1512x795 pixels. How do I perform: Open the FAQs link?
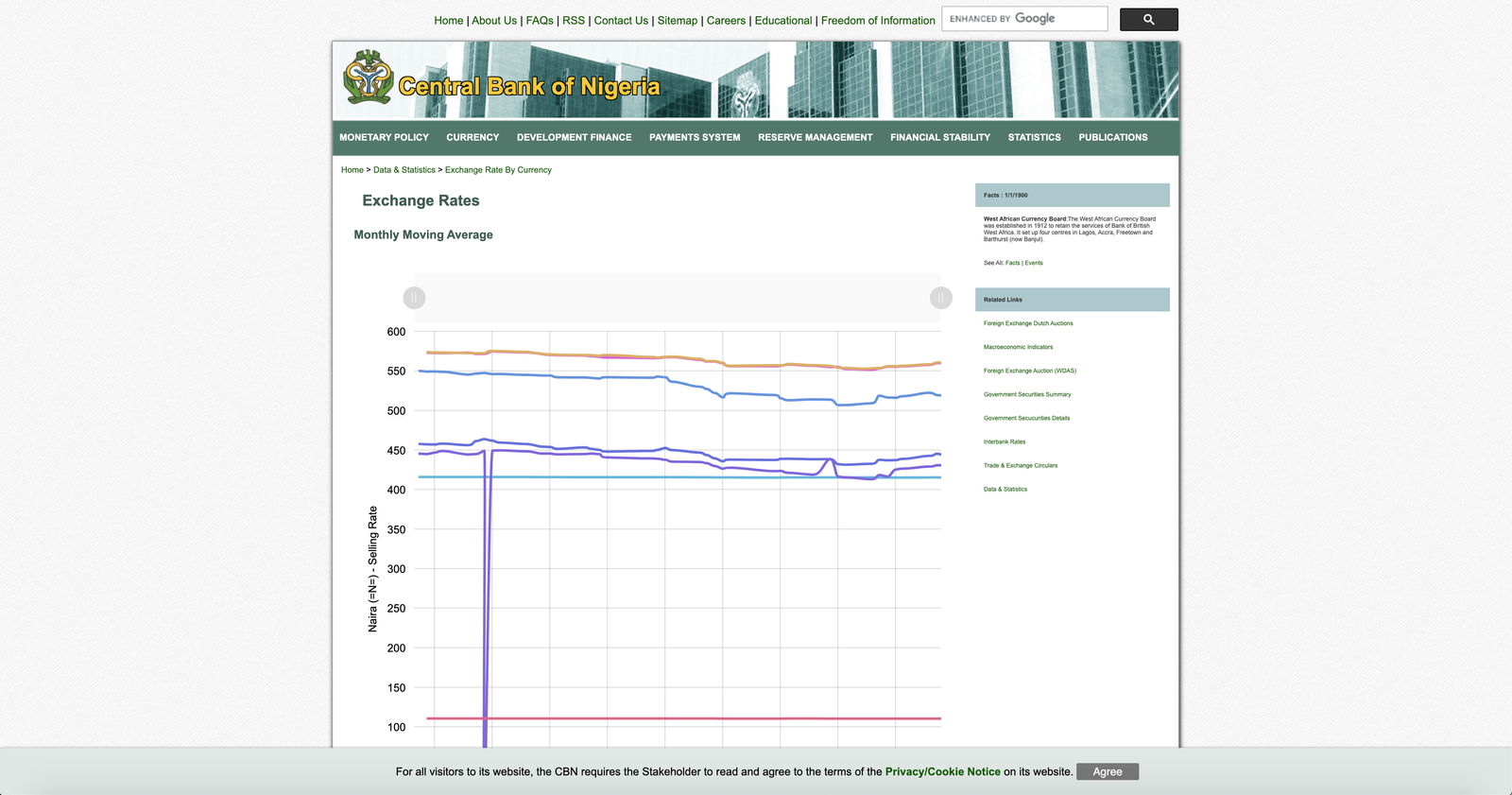coord(540,21)
